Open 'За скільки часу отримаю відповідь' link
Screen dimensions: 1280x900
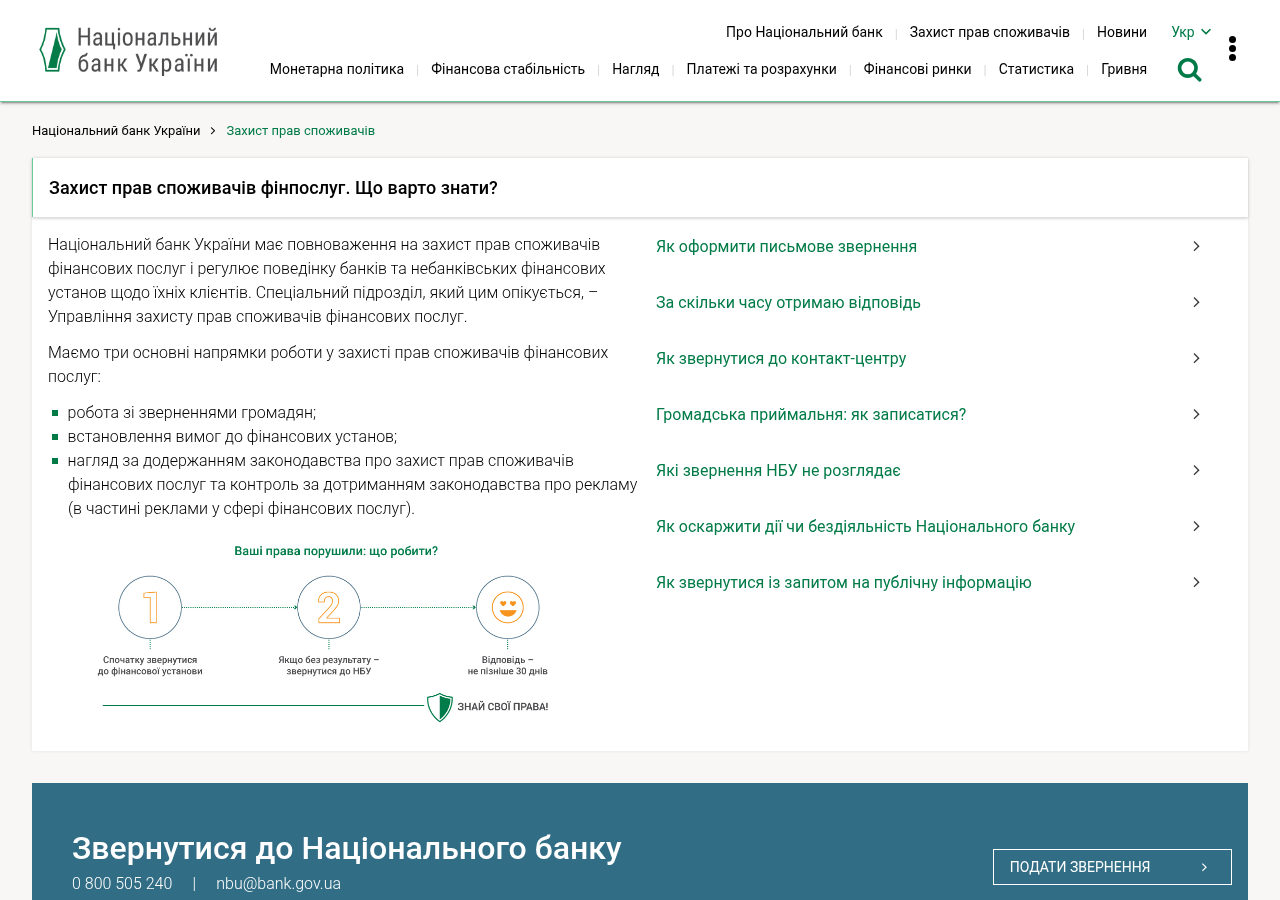pyautogui.click(x=788, y=302)
